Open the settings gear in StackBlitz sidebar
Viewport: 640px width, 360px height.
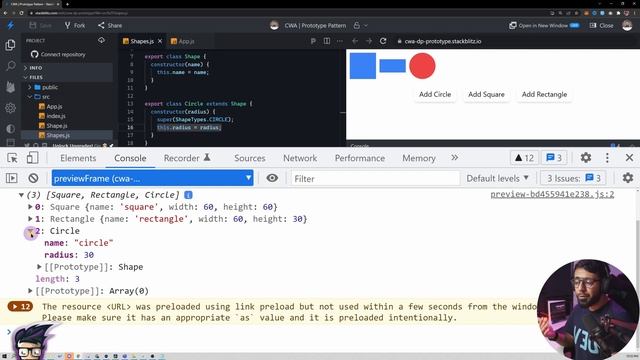point(11,108)
